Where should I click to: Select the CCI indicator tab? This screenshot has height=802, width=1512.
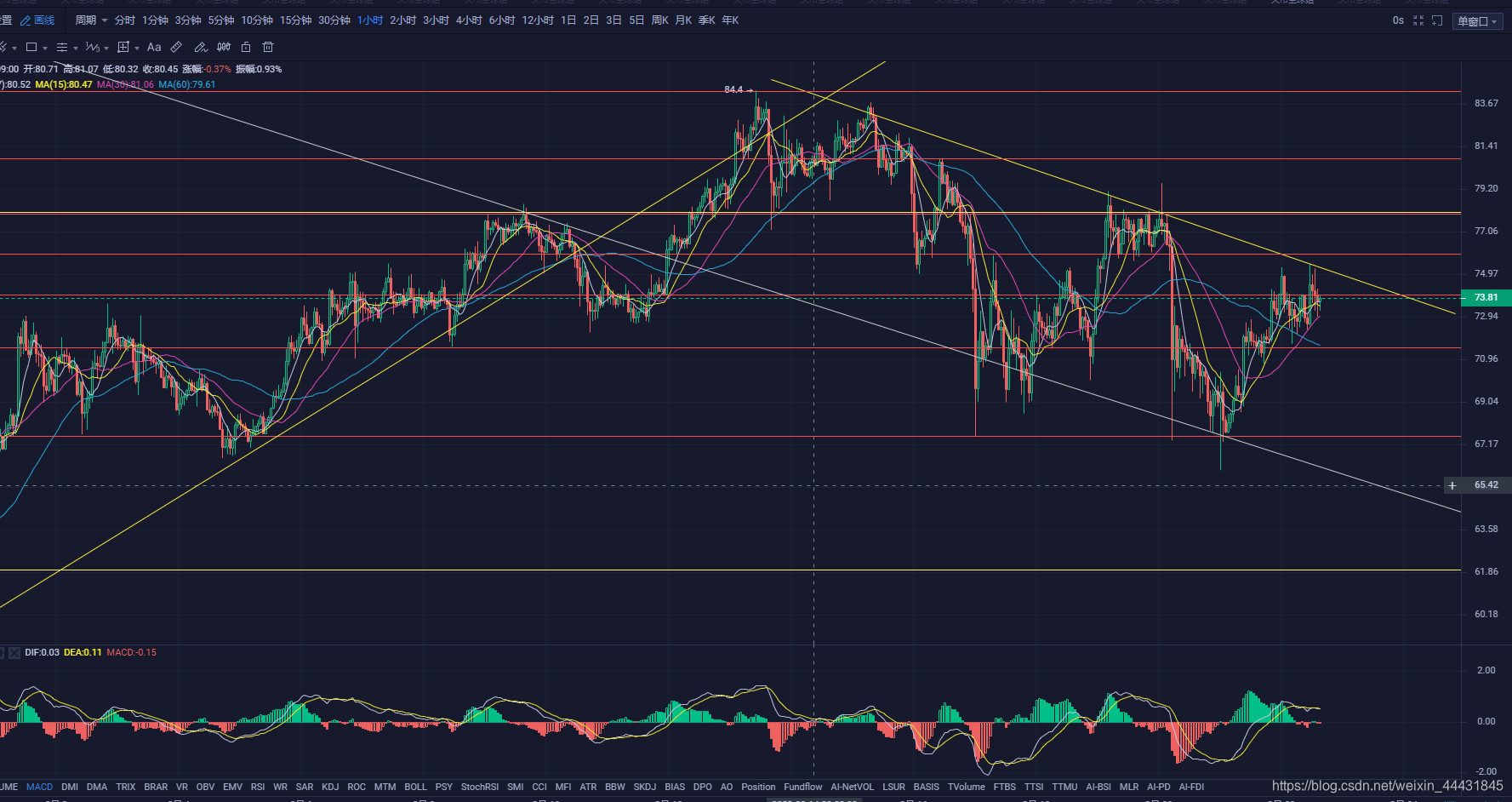tap(539, 788)
